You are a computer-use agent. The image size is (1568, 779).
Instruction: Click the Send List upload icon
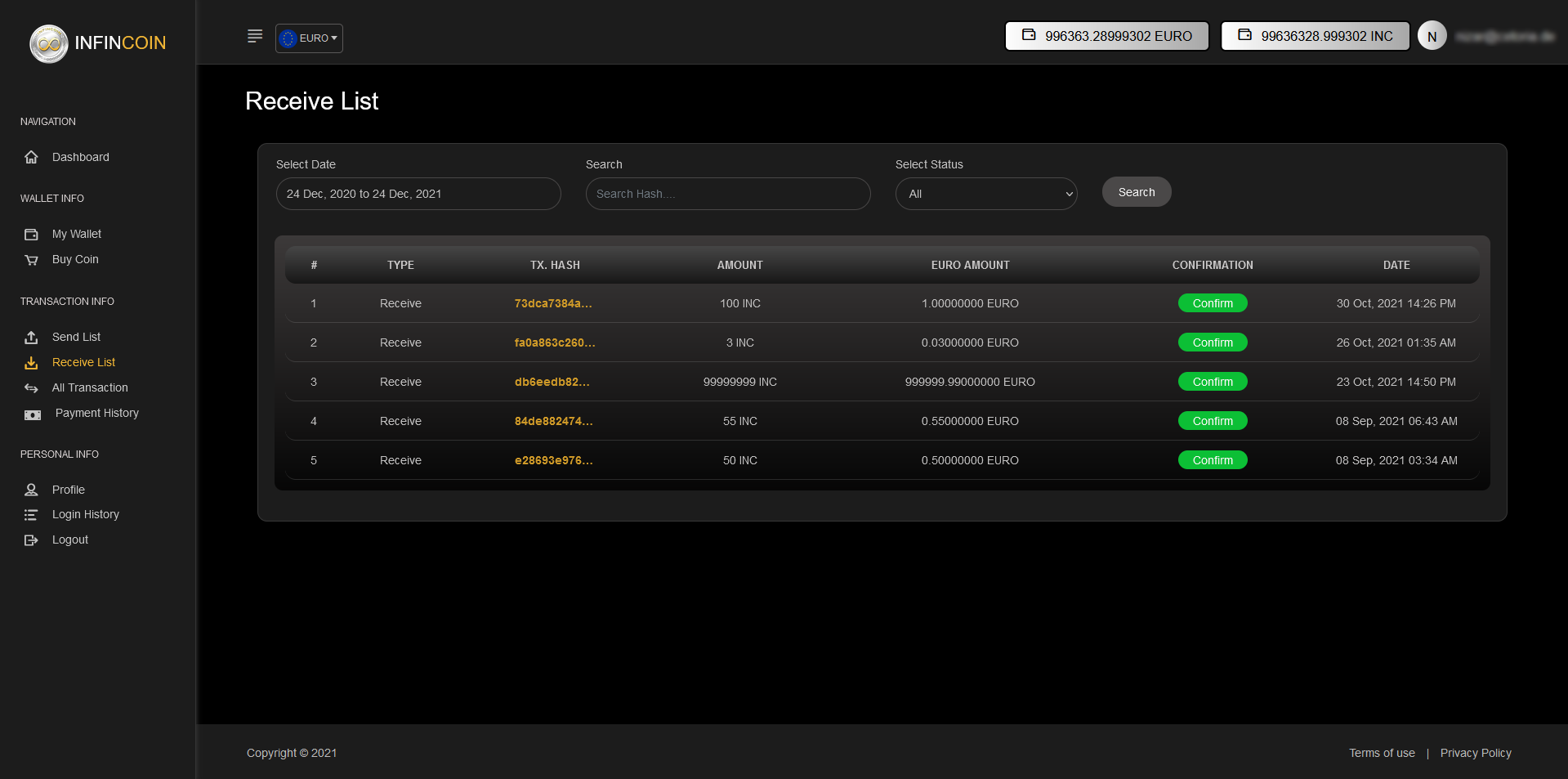point(31,337)
